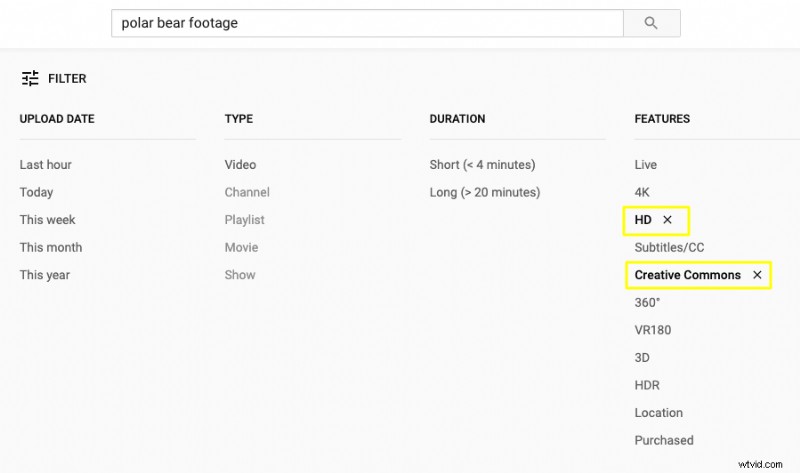Screen dimensions: 800x473
Task: Click the search magnifier button
Action: pyautogui.click(x=652, y=23)
